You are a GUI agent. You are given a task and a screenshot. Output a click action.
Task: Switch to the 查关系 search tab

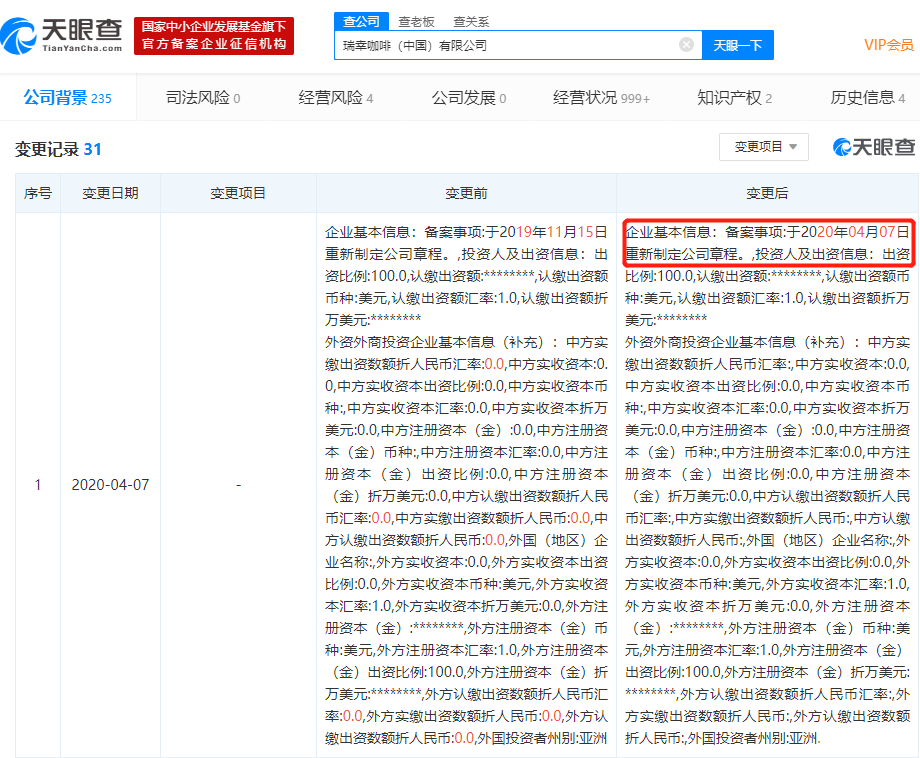point(471,20)
